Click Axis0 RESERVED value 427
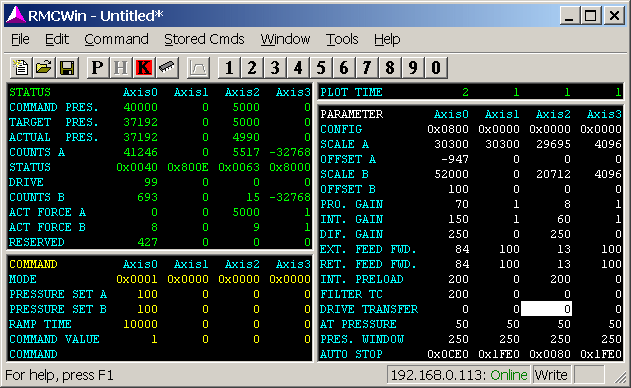 point(147,242)
